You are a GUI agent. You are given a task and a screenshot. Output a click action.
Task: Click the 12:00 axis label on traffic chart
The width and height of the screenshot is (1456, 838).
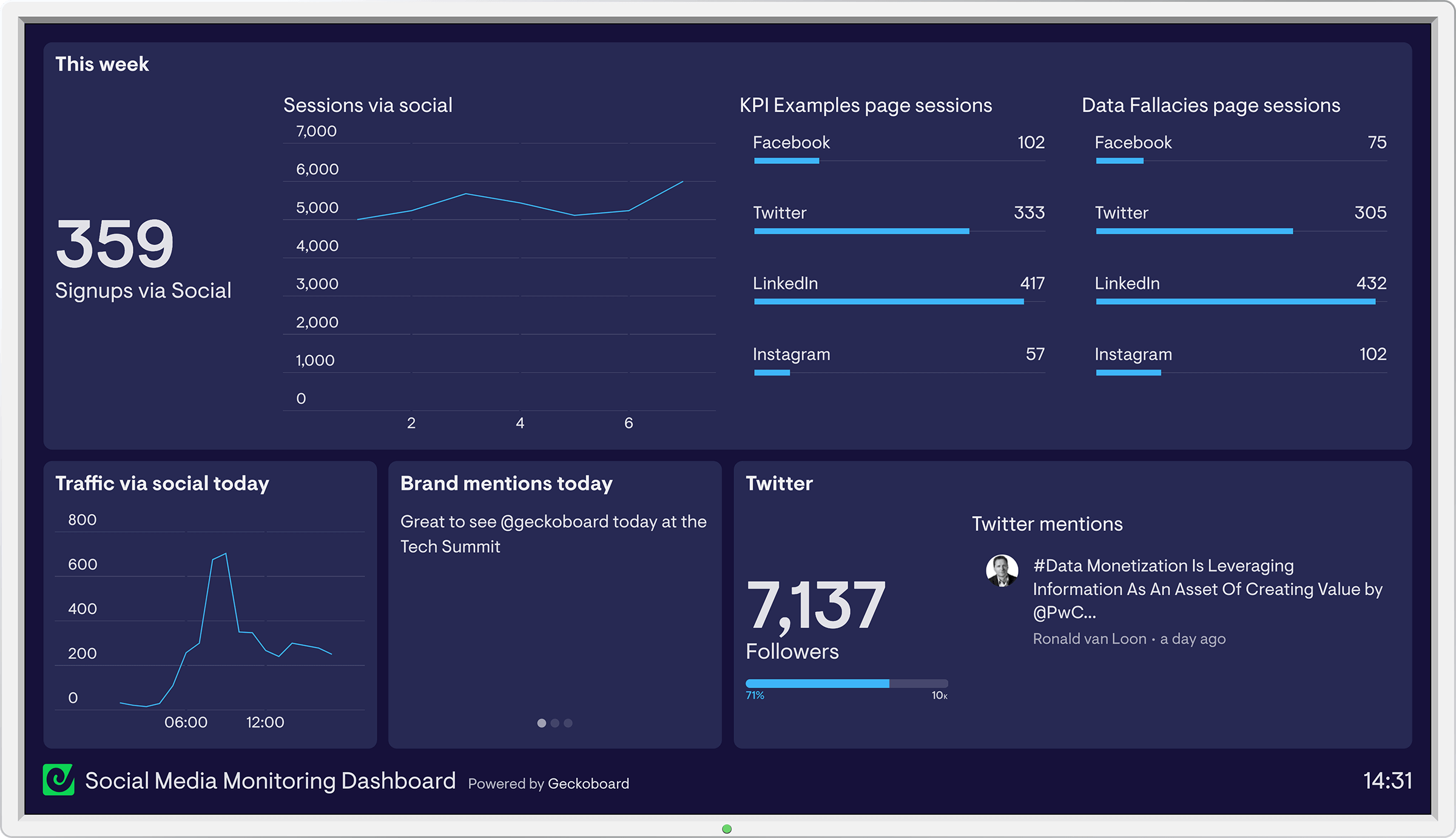[265, 723]
